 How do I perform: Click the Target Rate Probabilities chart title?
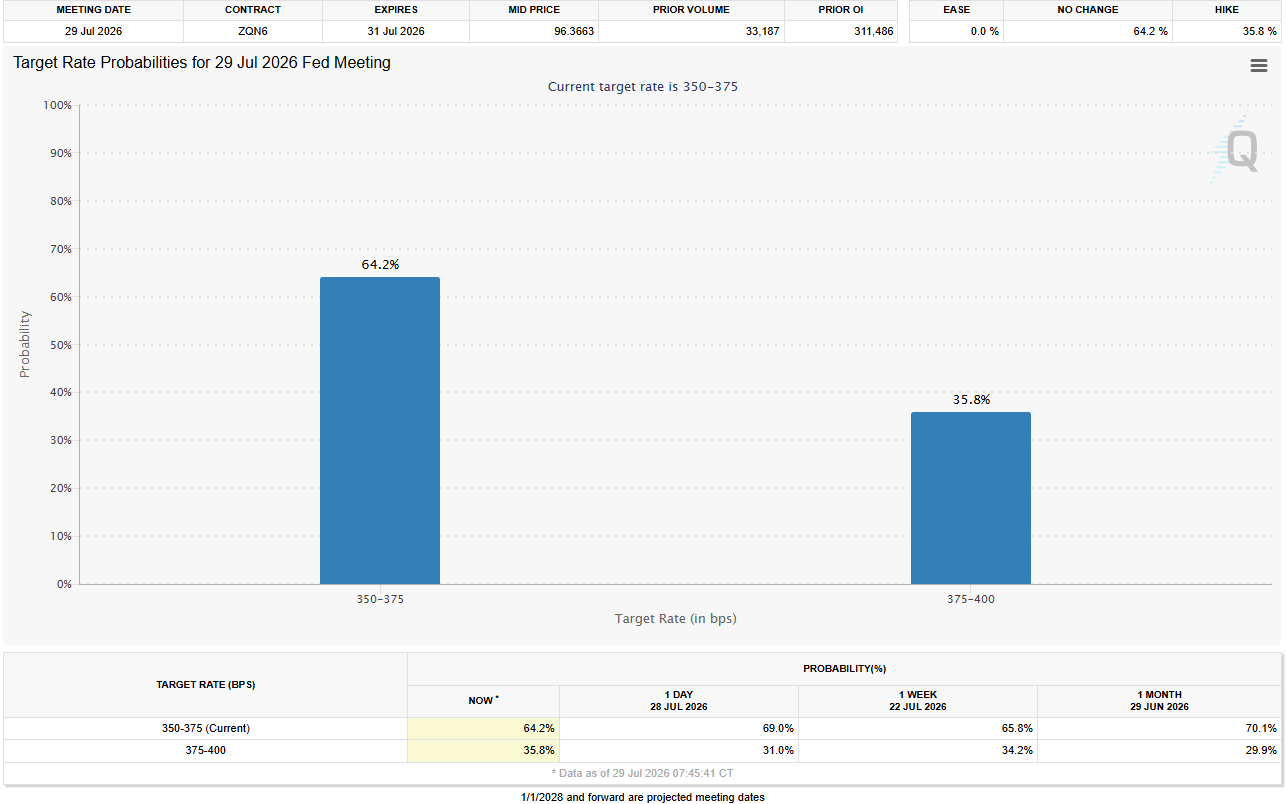tap(202, 63)
